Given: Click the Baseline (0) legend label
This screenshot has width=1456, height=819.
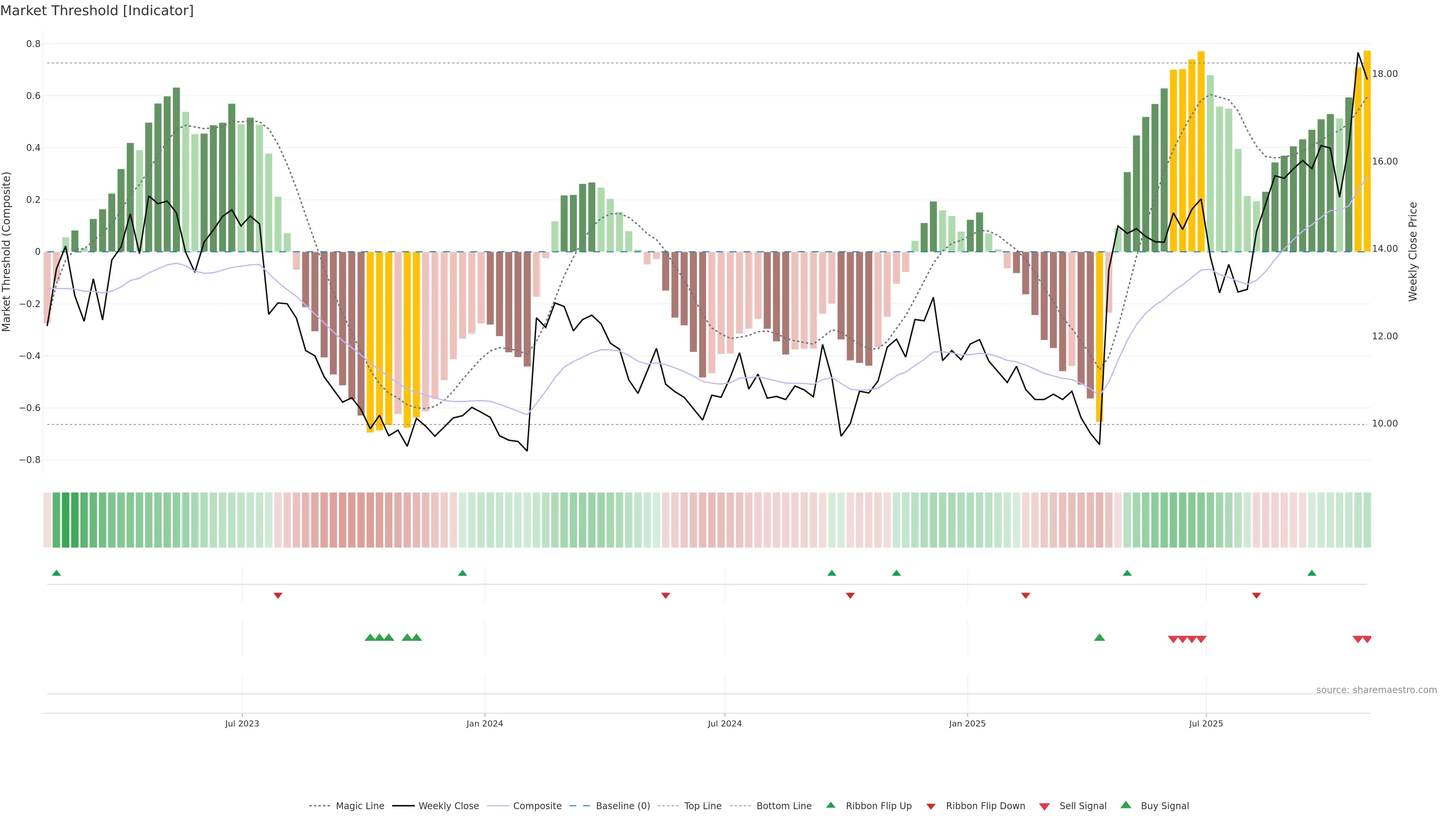Looking at the screenshot, I should (623, 806).
